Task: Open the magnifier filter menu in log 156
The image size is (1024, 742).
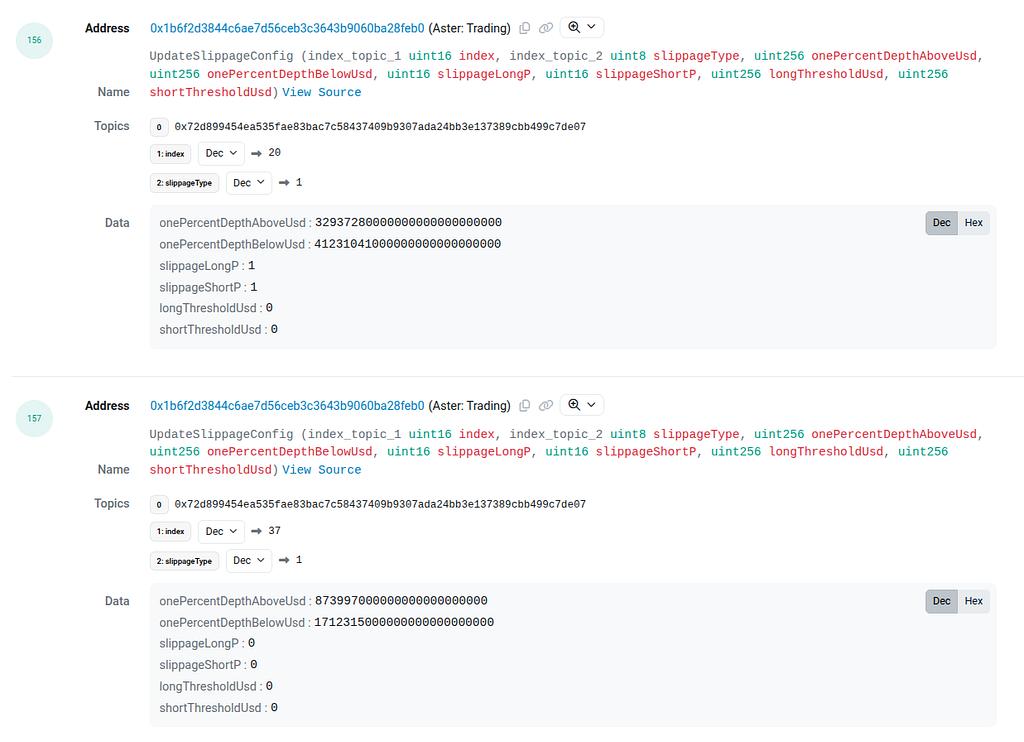Action: (x=581, y=28)
